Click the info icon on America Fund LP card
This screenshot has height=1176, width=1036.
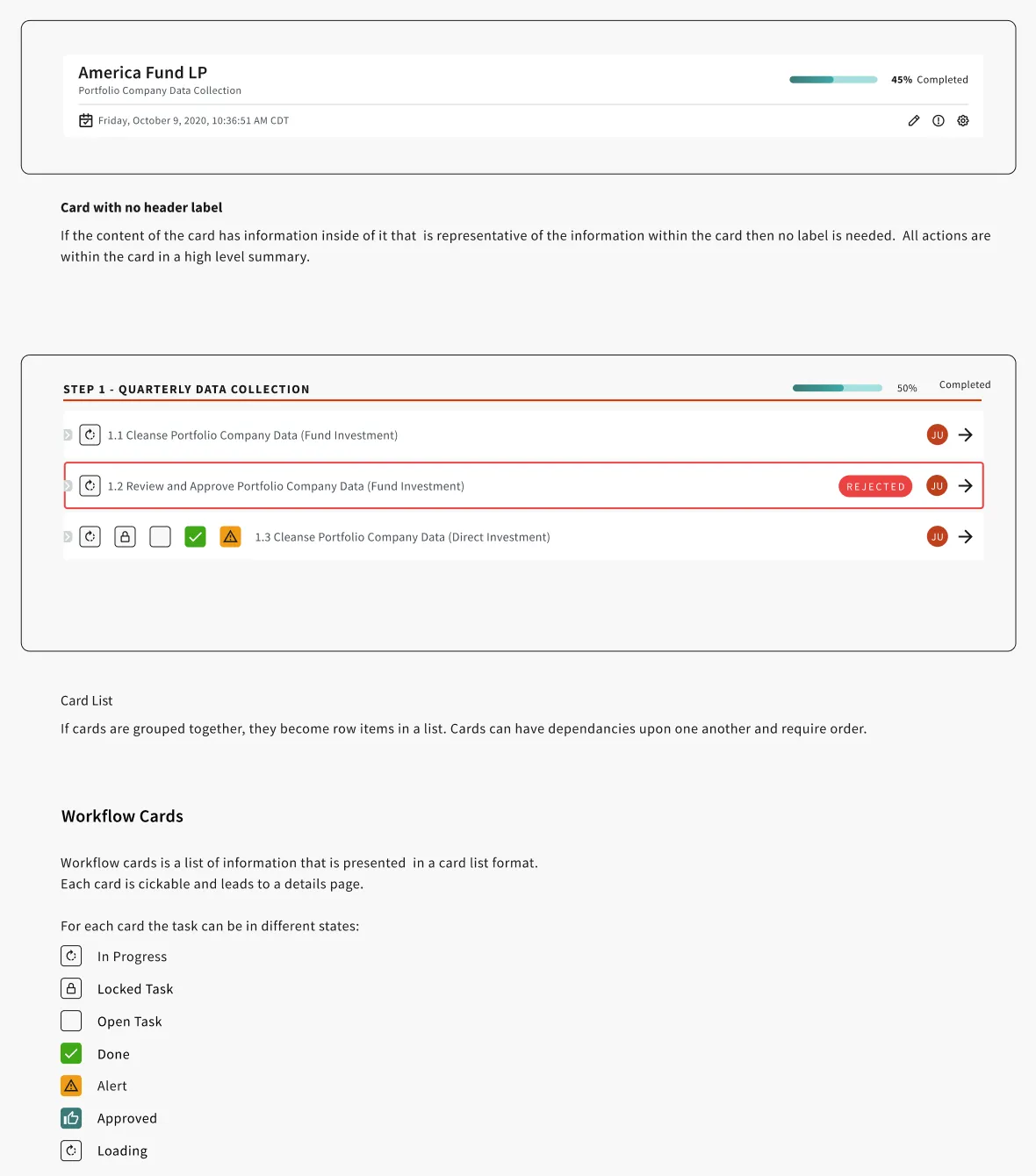click(x=939, y=121)
